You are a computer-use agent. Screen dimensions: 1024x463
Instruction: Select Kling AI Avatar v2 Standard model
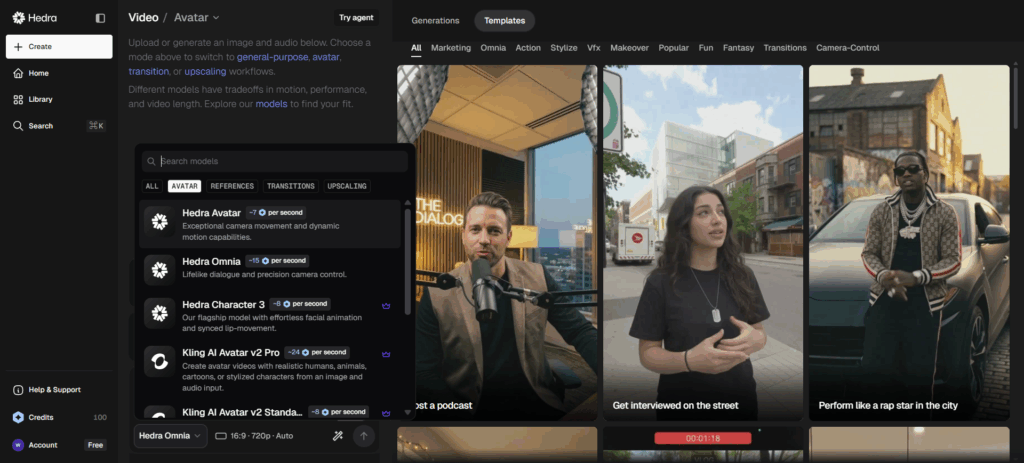(270, 412)
